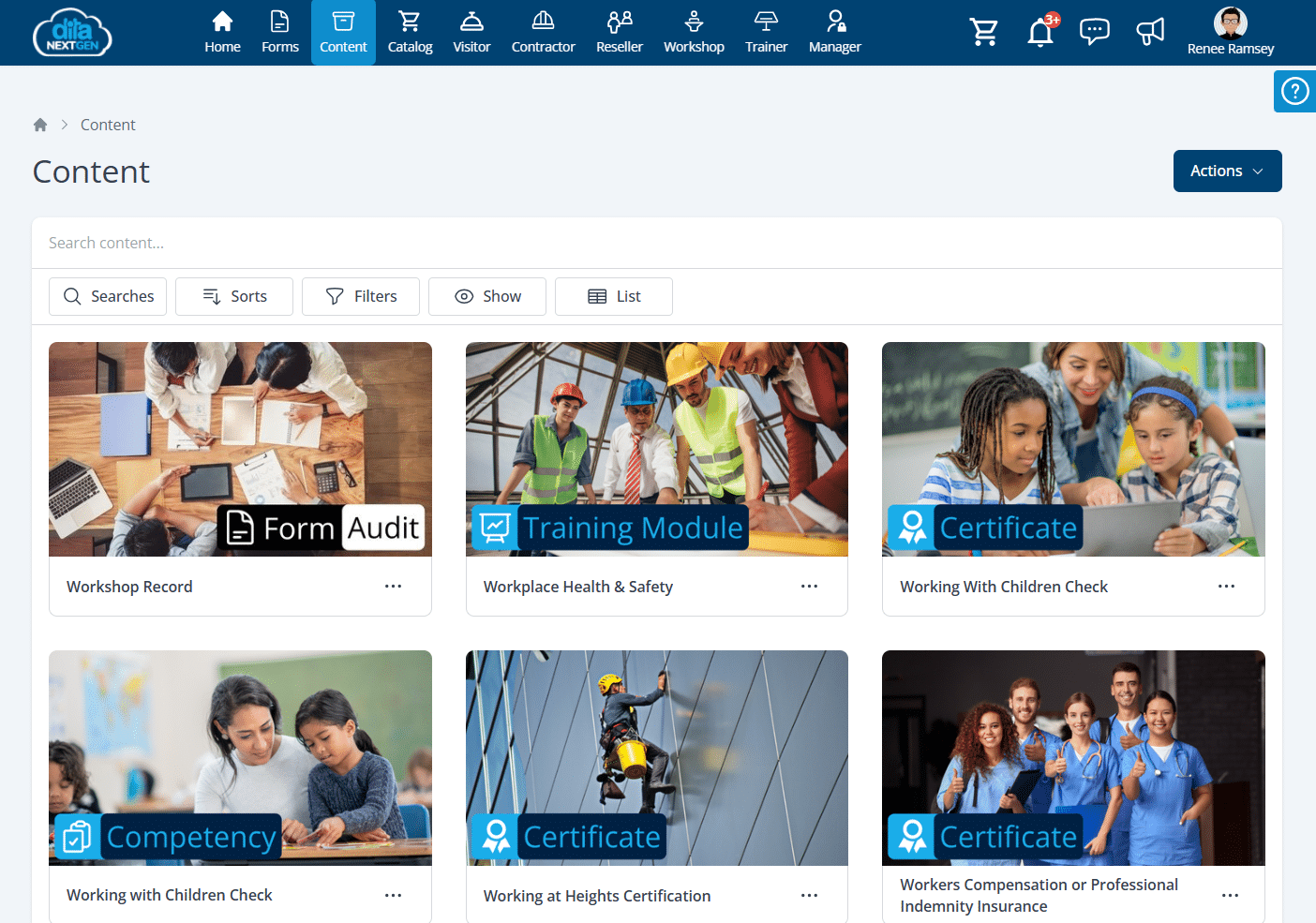Open the Working at Heights Certification thumbnail
The image size is (1316, 923).
(656, 757)
